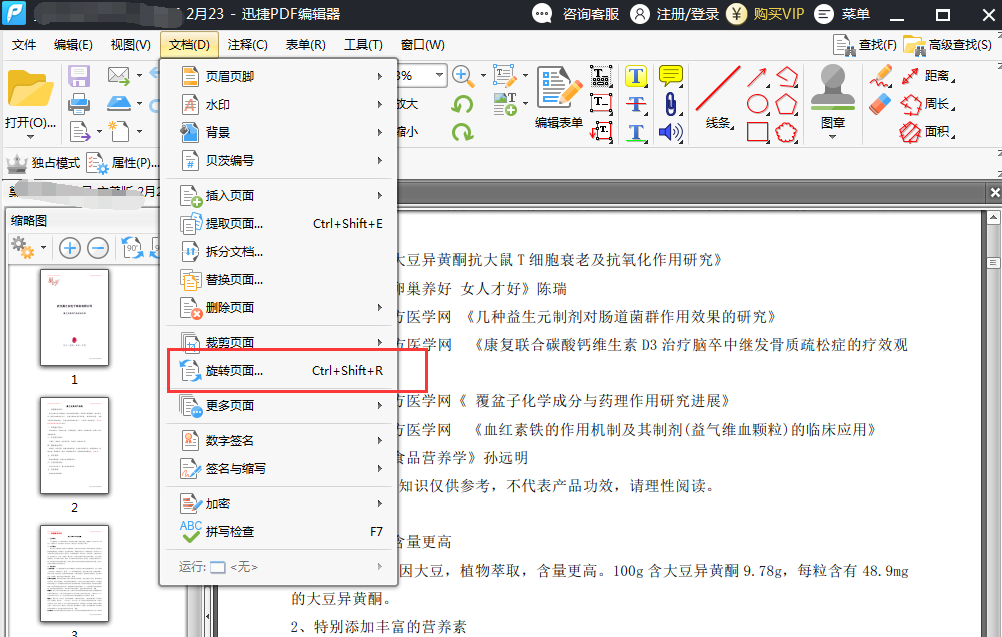Select the edit text content tool icon
Viewport: 1002px width, 637px height.
click(x=504, y=76)
